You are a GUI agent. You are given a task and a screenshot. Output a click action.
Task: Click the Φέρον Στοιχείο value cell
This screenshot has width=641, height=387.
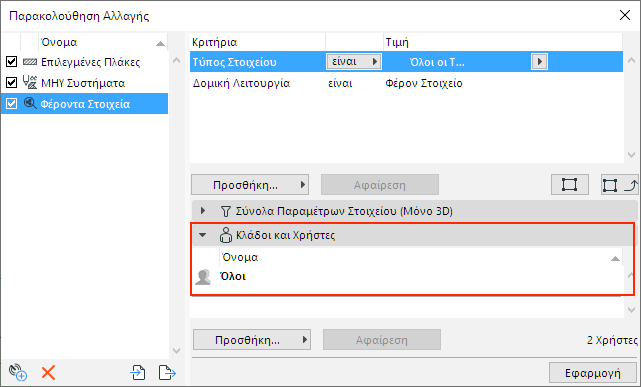(424, 83)
